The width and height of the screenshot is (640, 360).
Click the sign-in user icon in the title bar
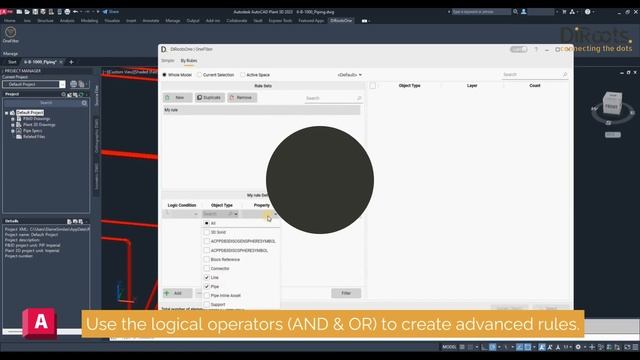524,12
